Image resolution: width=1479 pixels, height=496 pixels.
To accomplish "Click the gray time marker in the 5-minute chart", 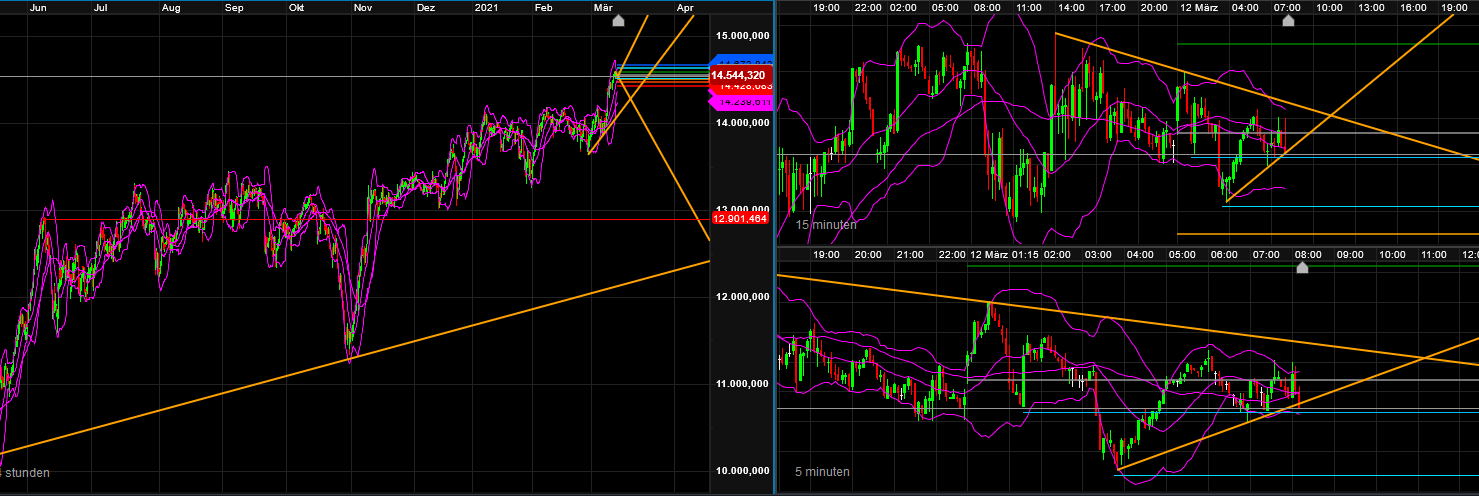I will coord(1302,268).
